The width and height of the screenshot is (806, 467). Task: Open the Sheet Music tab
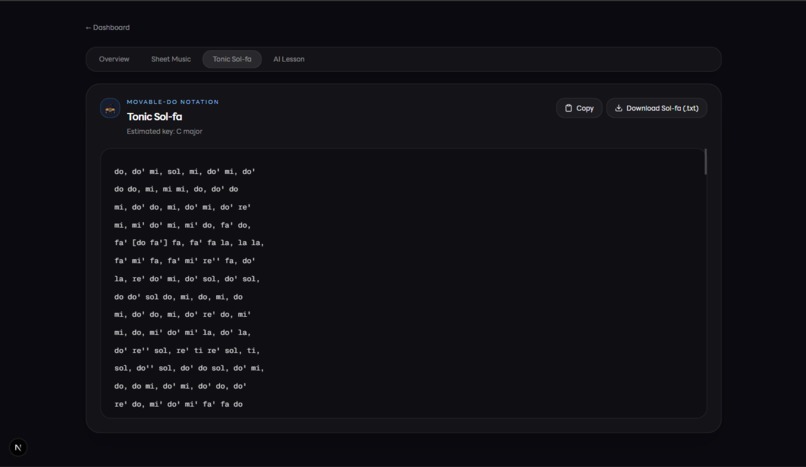pyautogui.click(x=171, y=59)
